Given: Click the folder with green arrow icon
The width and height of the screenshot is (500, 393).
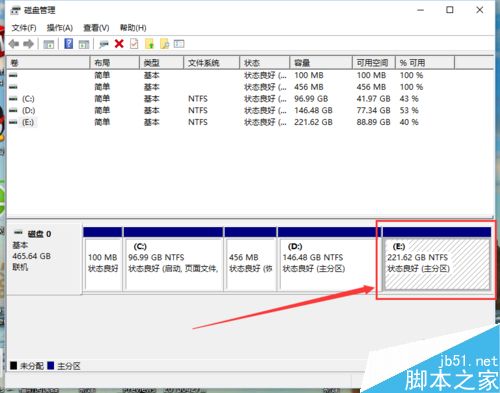Looking at the screenshot, I should pyautogui.click(x=149, y=44).
